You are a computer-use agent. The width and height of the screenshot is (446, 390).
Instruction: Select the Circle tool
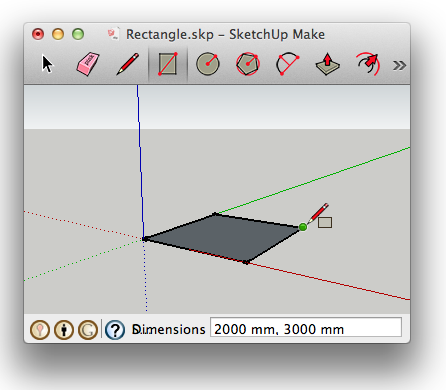[x=208, y=64]
